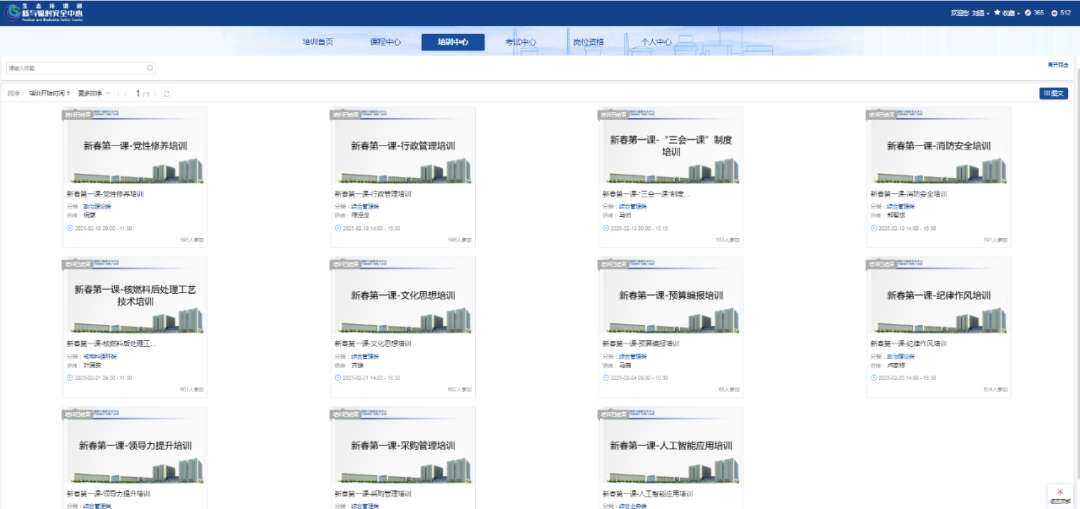Viewport: 1080px width, 509px height.
Task: Open the 预算编报培训 cover thumbnail
Action: click(x=671, y=295)
